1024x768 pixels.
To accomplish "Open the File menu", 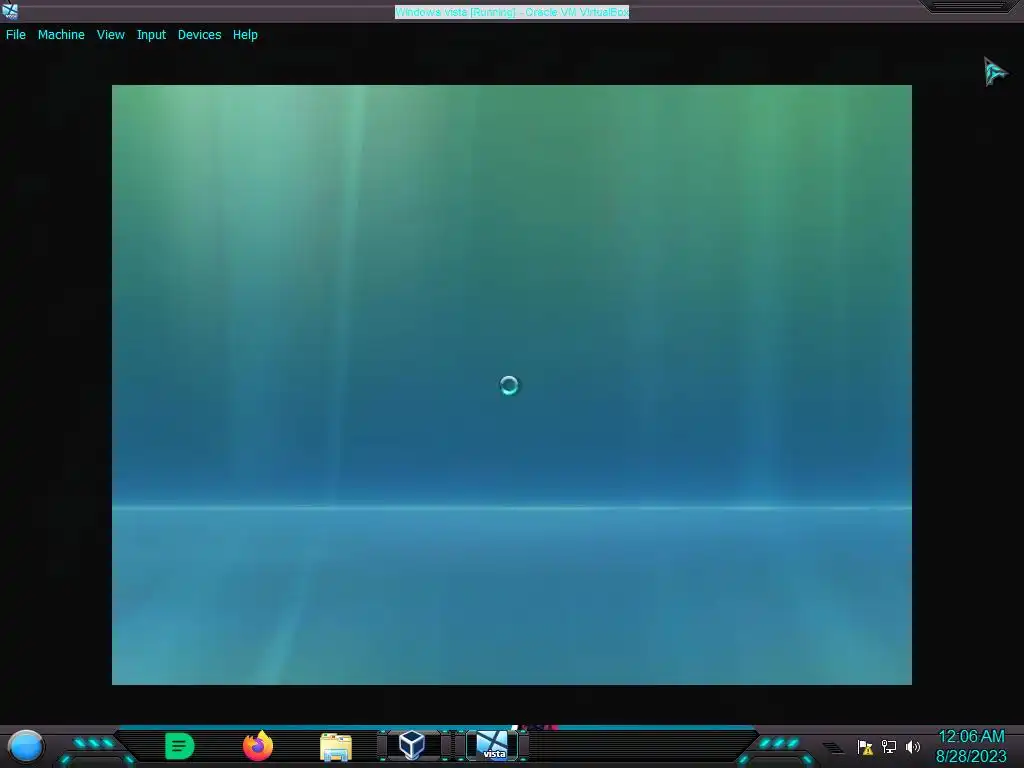I will (16, 35).
